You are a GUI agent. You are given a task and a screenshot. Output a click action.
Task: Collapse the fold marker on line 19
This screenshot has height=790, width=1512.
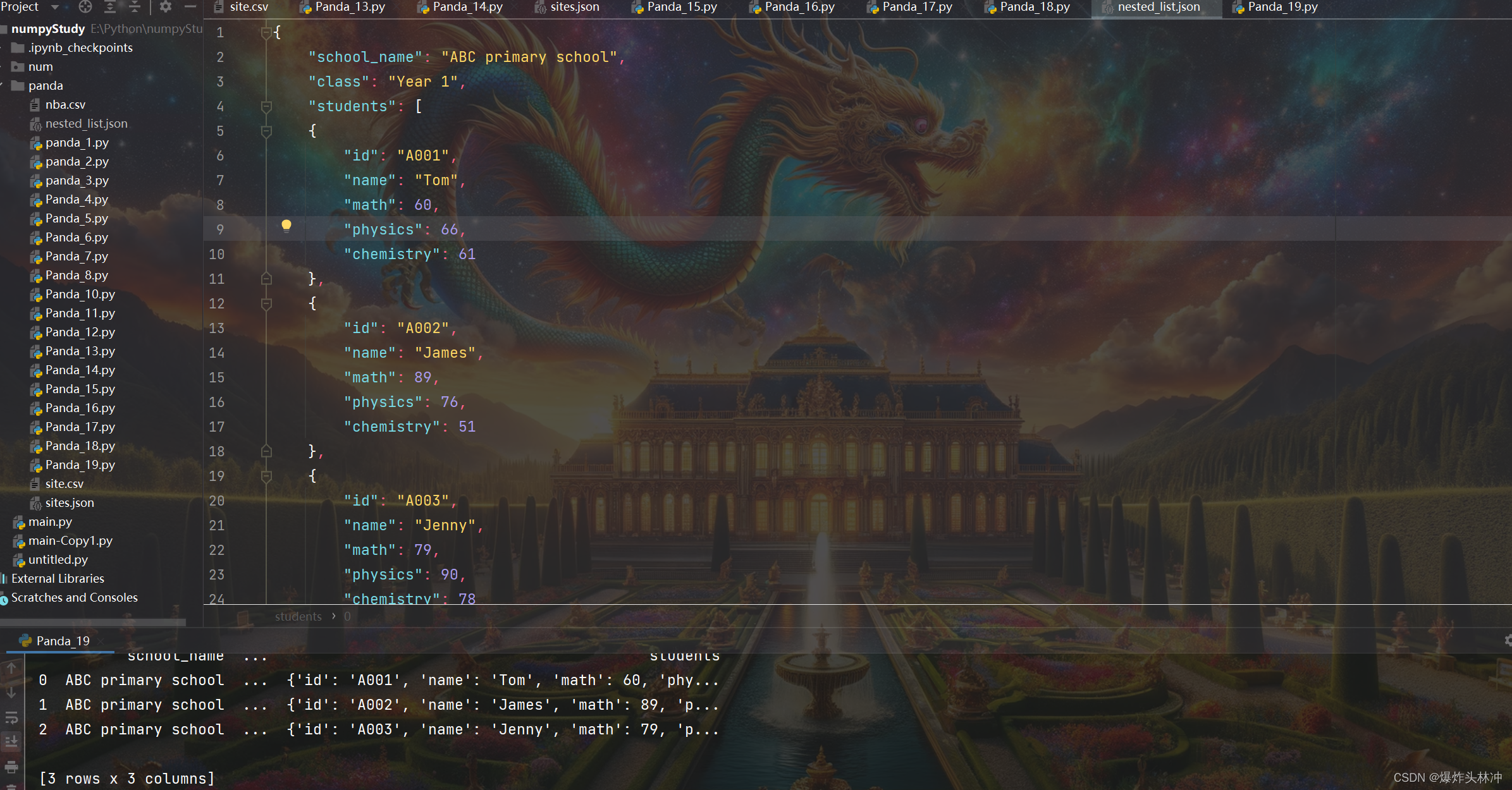pos(266,477)
